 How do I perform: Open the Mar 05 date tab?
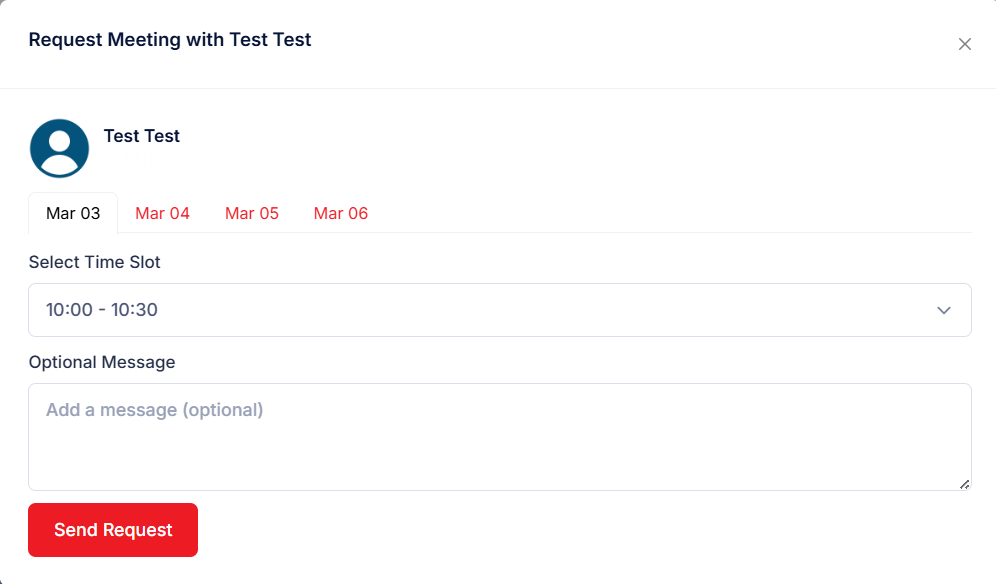[252, 213]
